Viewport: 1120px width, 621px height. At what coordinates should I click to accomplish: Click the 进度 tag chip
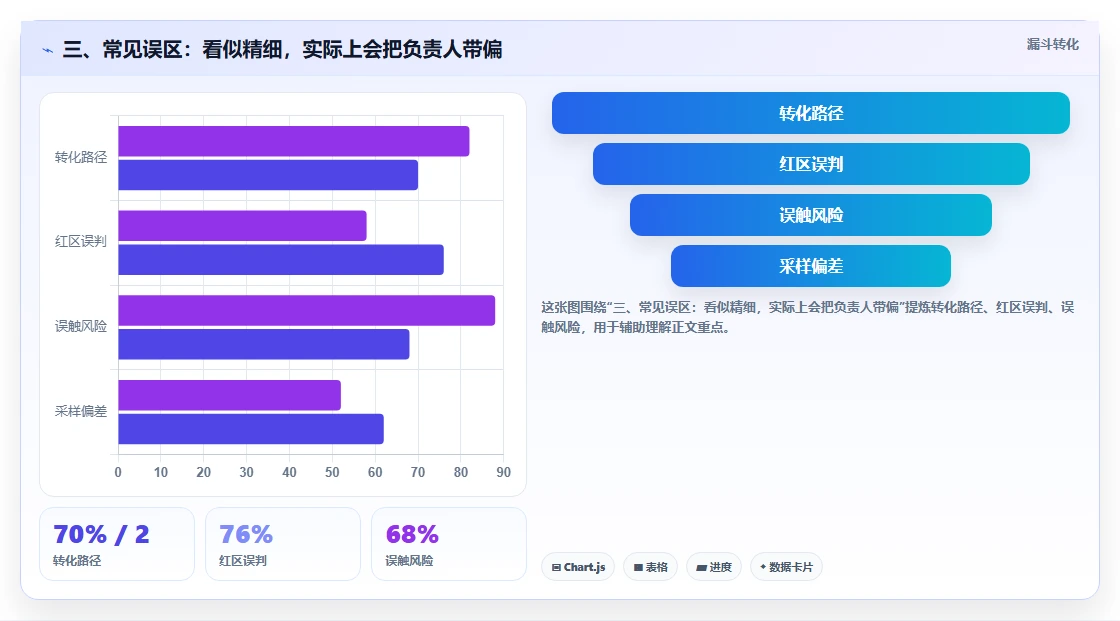714,567
